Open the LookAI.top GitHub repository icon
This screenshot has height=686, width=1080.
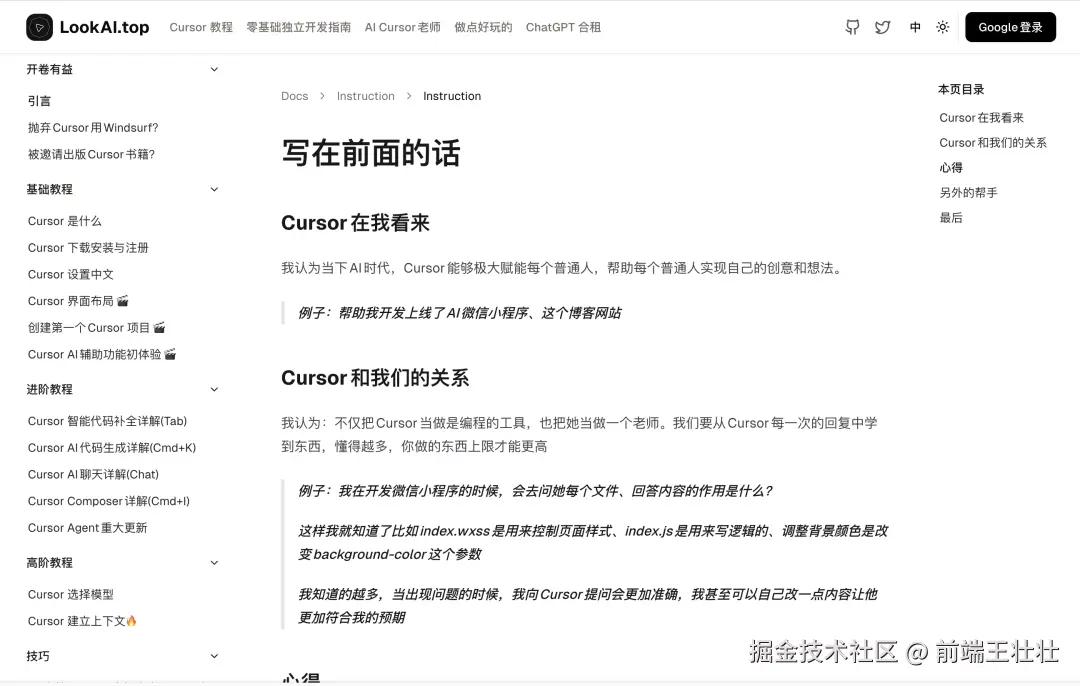(x=852, y=27)
